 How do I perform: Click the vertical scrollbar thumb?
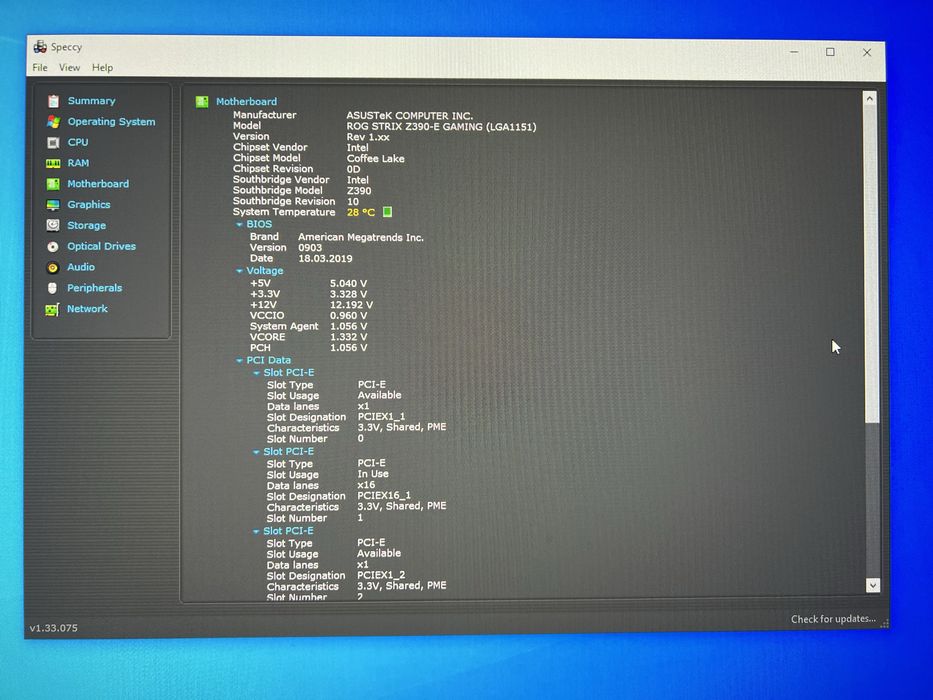click(872, 265)
